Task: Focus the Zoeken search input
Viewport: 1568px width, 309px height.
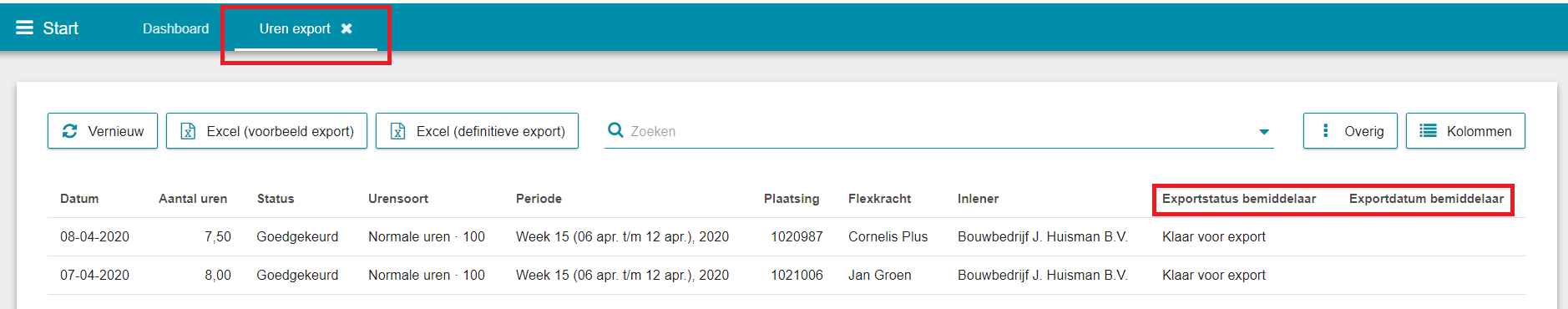Action: pyautogui.click(x=939, y=131)
